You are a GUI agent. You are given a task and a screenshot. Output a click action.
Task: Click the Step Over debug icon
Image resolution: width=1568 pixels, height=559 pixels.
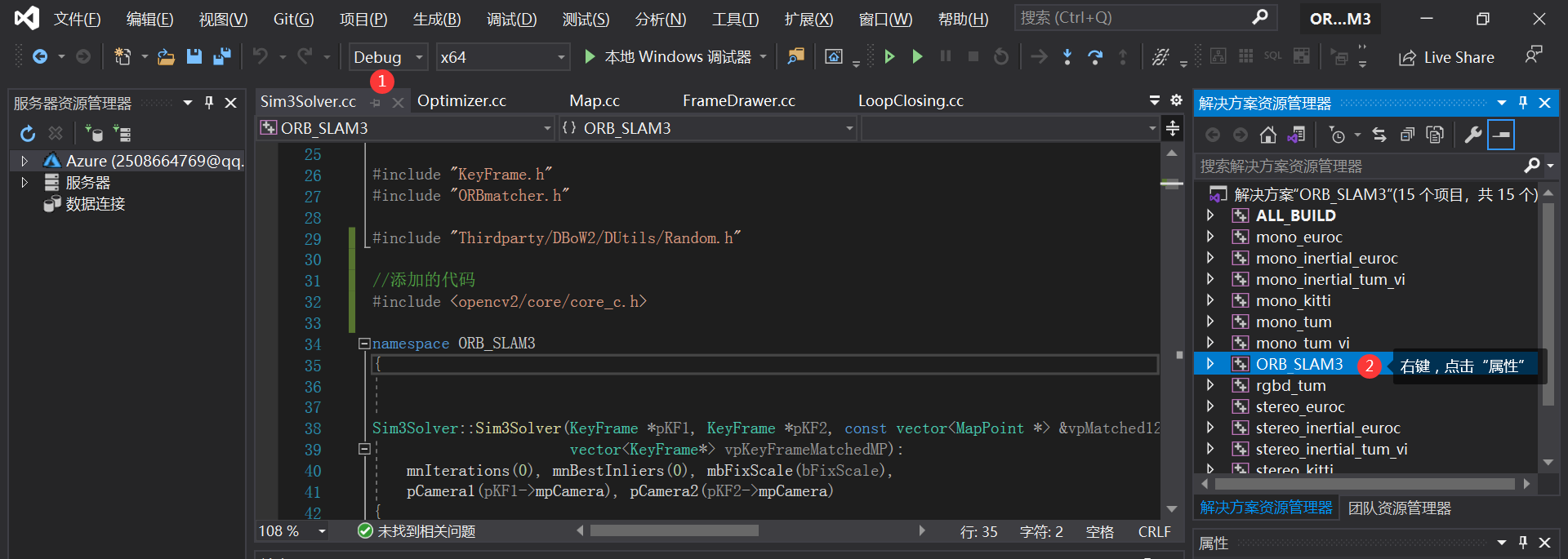click(x=1094, y=56)
